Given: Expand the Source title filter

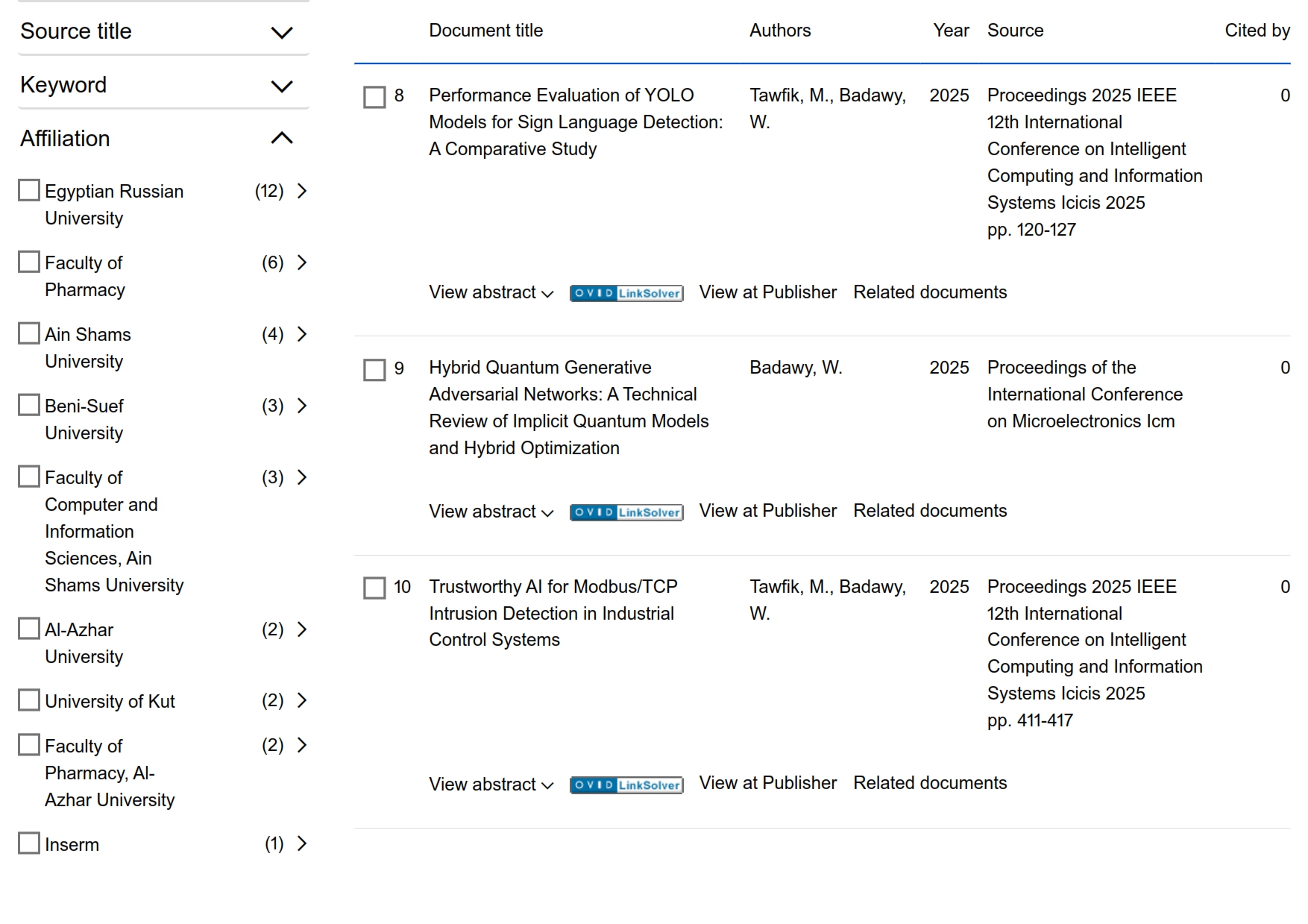Looking at the screenshot, I should [281, 32].
